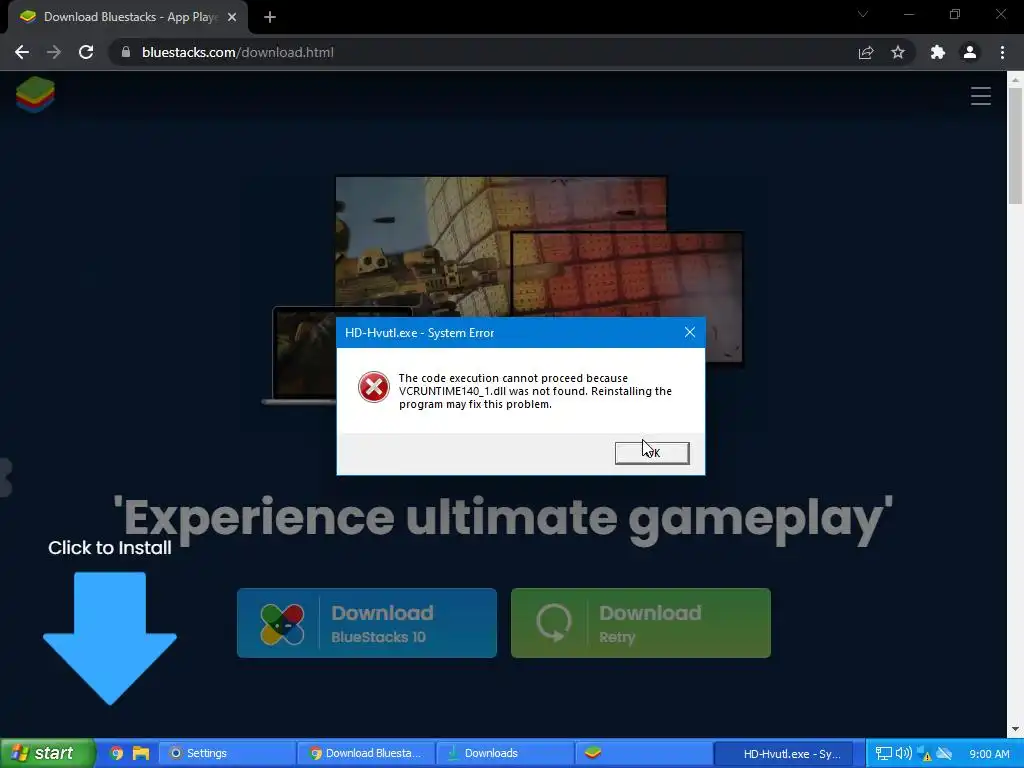1024x768 pixels.
Task: Open Chrome profile avatar icon
Action: tap(970, 52)
